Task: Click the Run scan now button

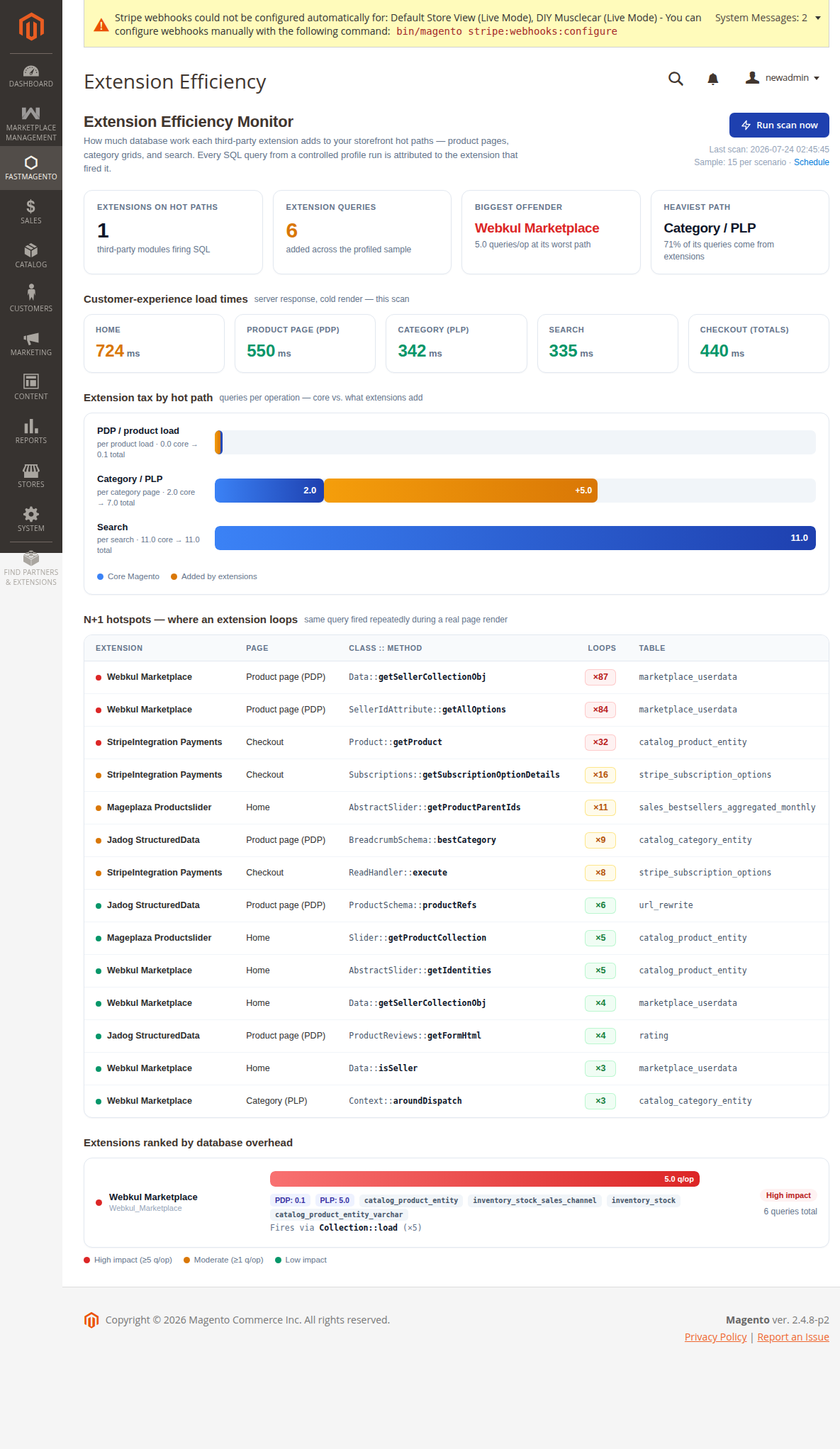Action: click(779, 125)
